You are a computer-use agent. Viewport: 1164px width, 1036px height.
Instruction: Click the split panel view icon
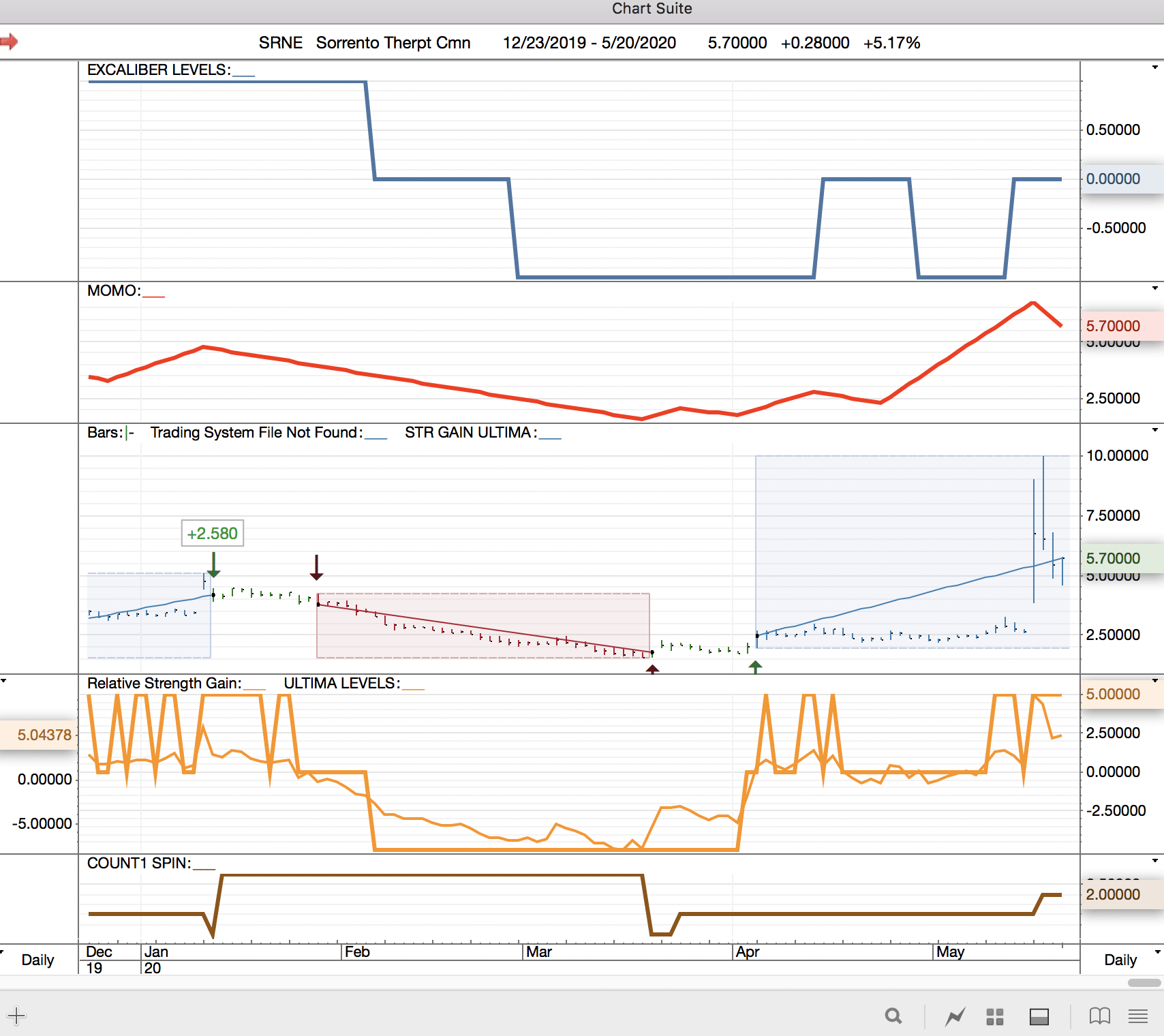tap(1039, 1016)
